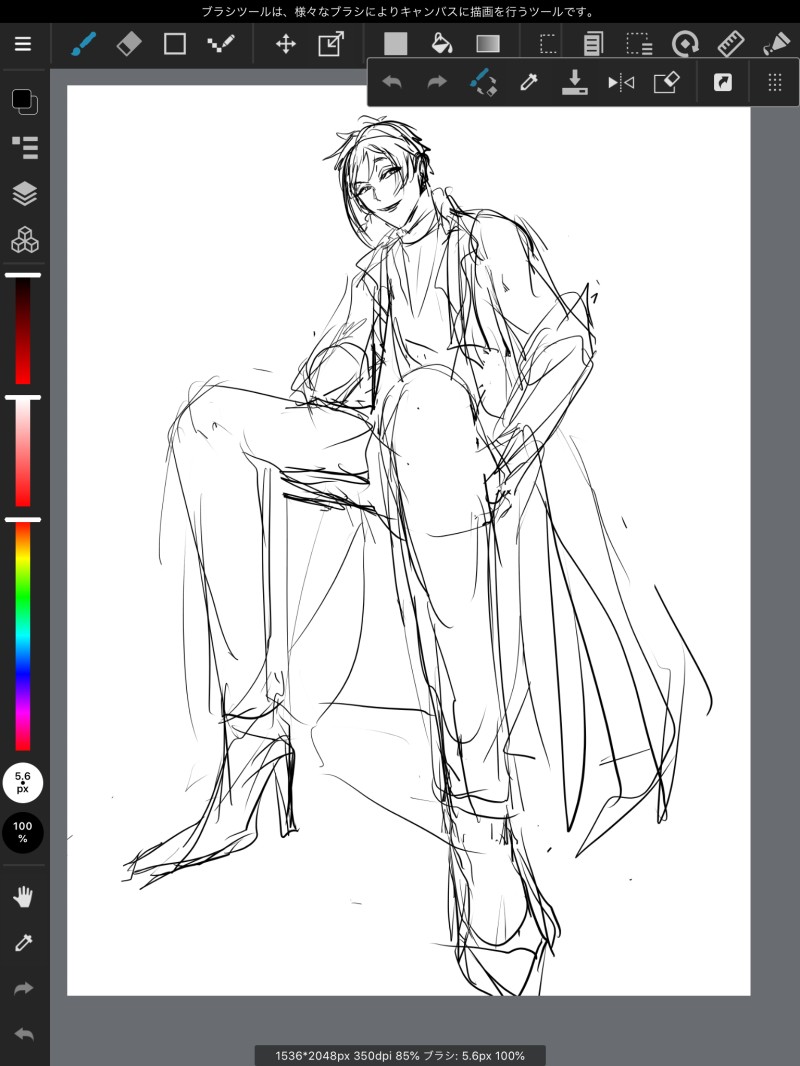Select the Bucket fill tool

[442, 44]
